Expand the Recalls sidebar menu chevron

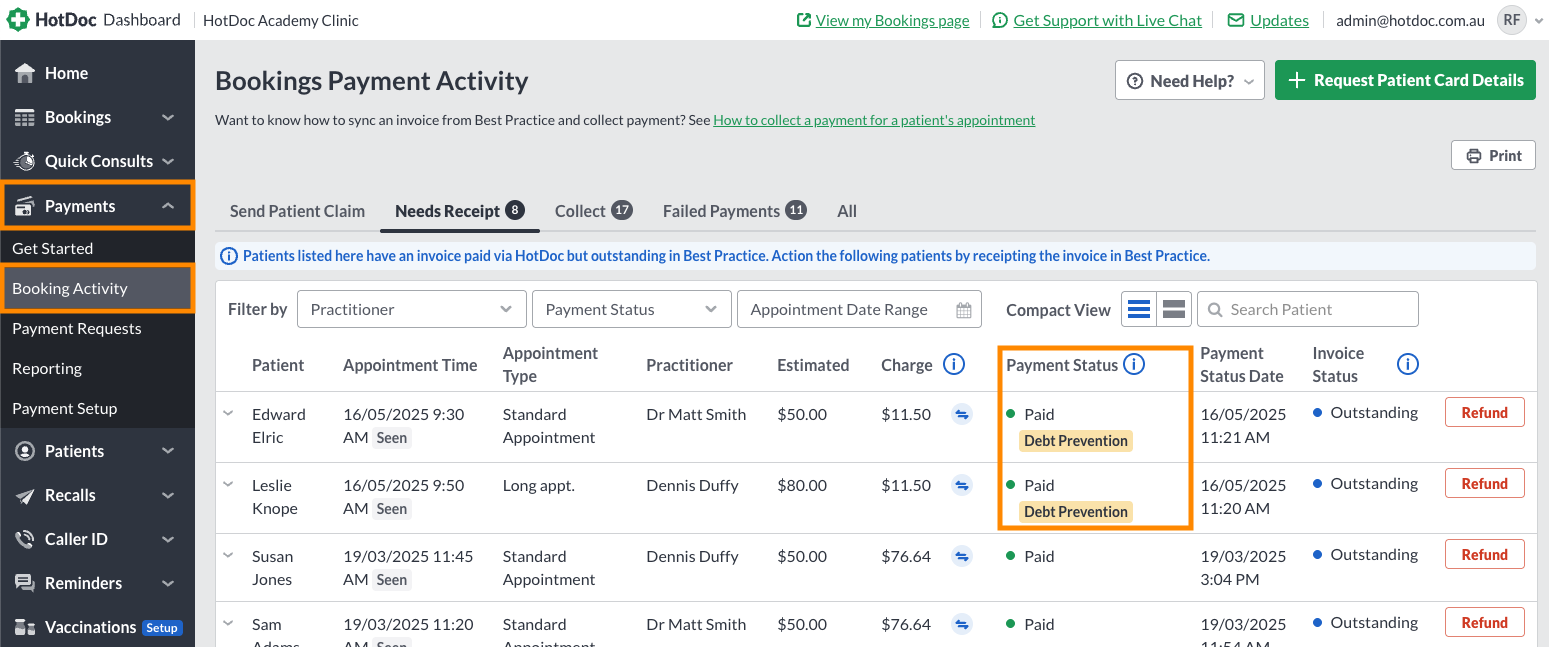tap(168, 495)
